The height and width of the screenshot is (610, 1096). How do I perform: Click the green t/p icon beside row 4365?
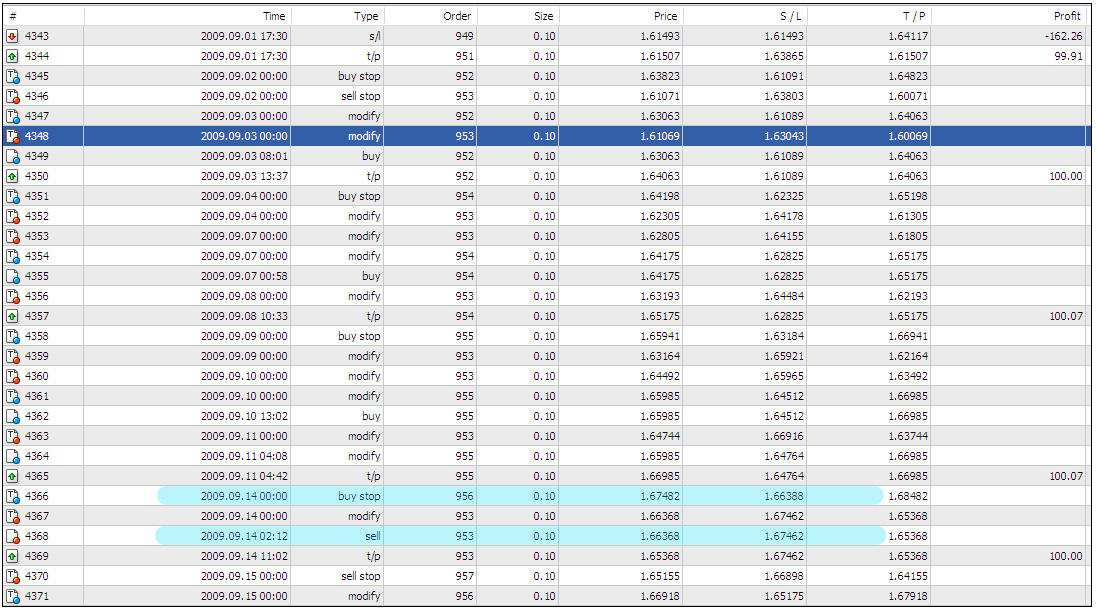click(13, 477)
